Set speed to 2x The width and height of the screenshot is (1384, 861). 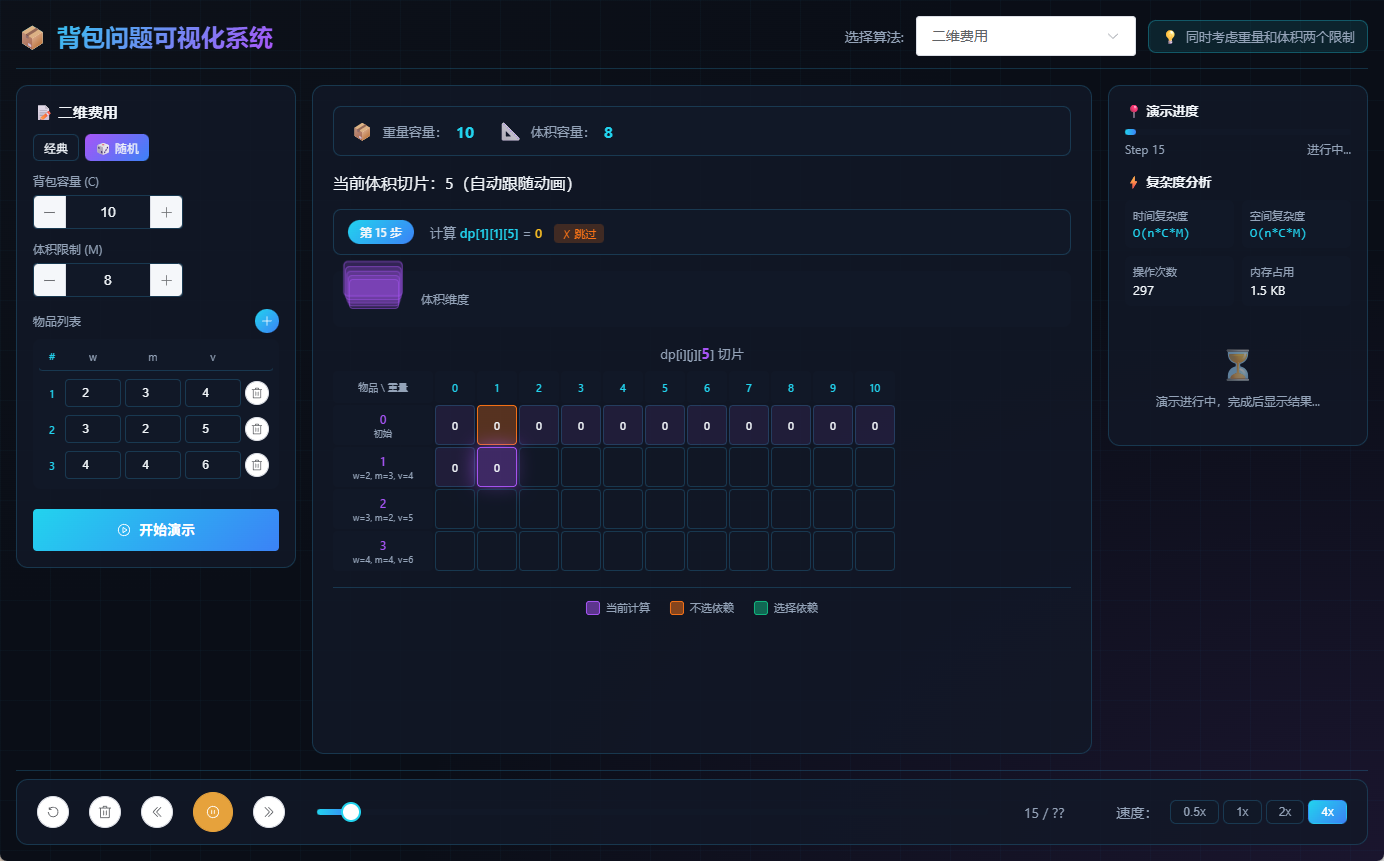[1285, 812]
